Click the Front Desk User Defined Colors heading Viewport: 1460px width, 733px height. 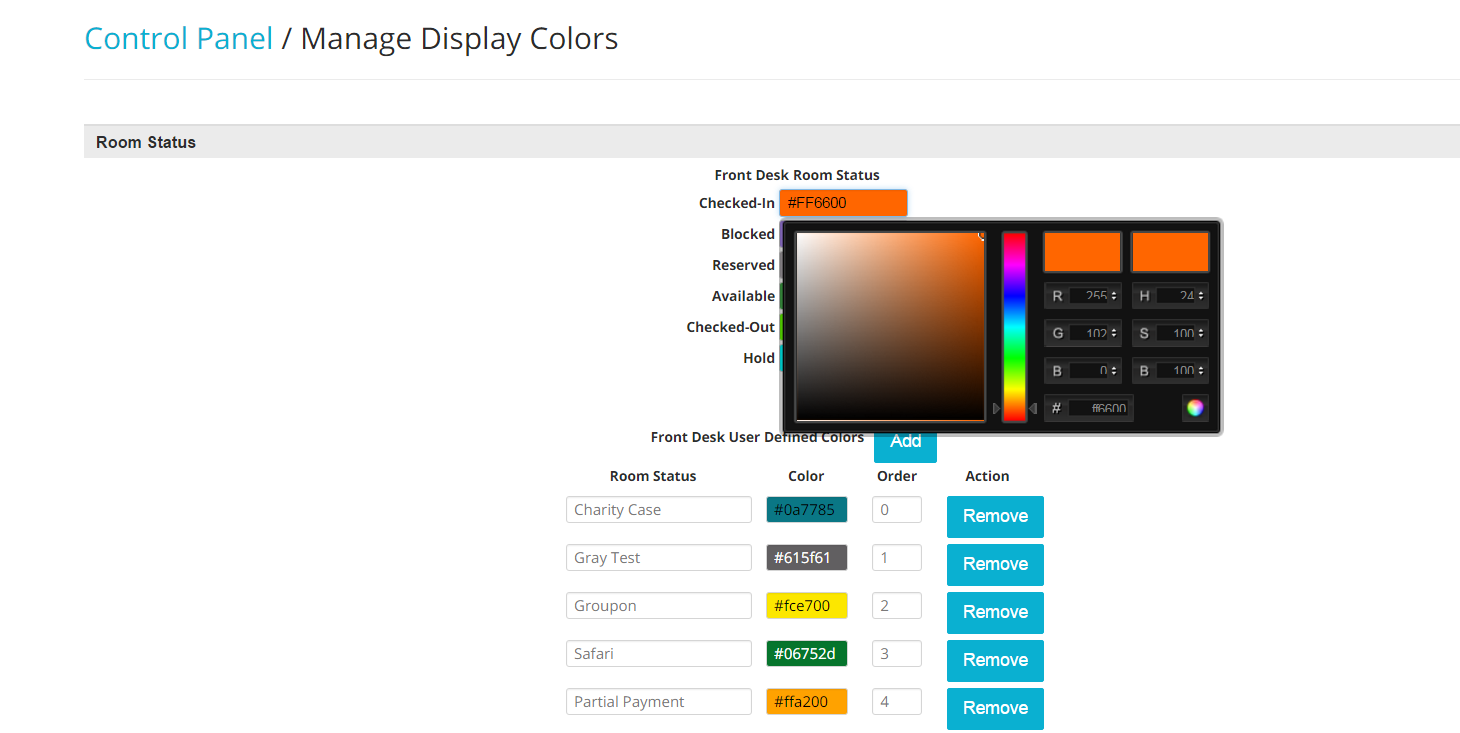(x=757, y=437)
